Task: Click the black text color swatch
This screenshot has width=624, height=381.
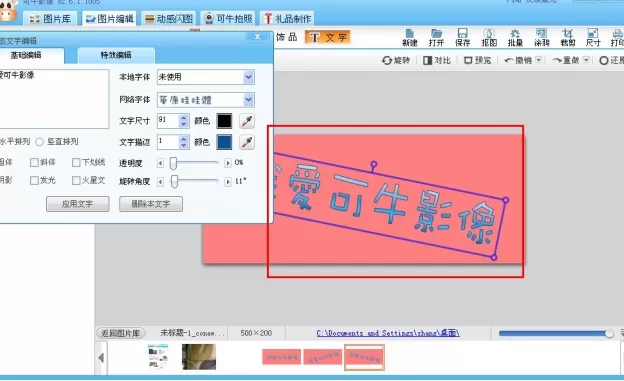Action: point(224,121)
